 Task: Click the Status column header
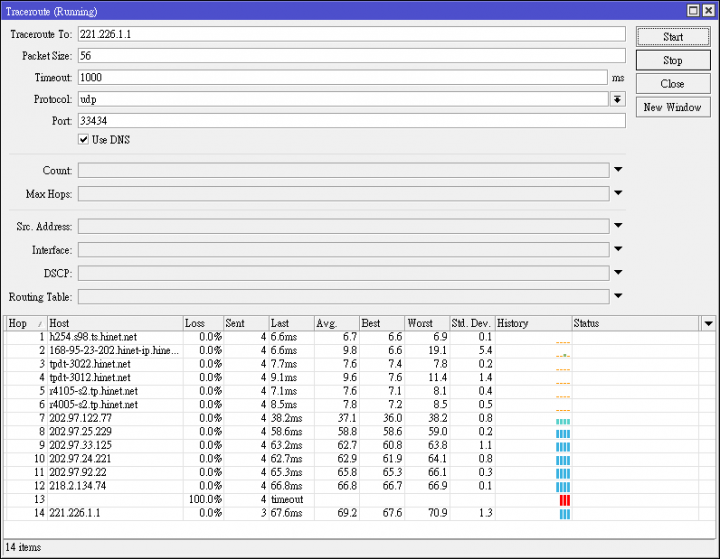[x=636, y=323]
